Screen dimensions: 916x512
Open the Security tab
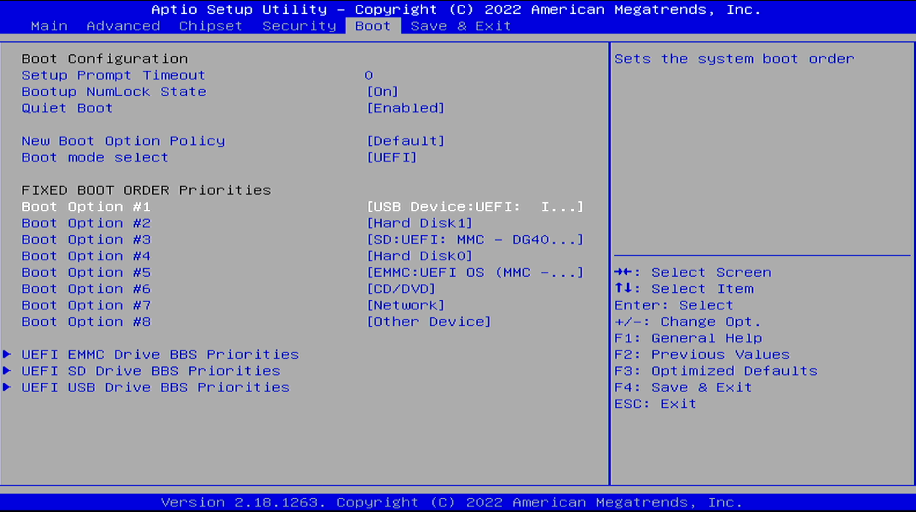(x=299, y=26)
